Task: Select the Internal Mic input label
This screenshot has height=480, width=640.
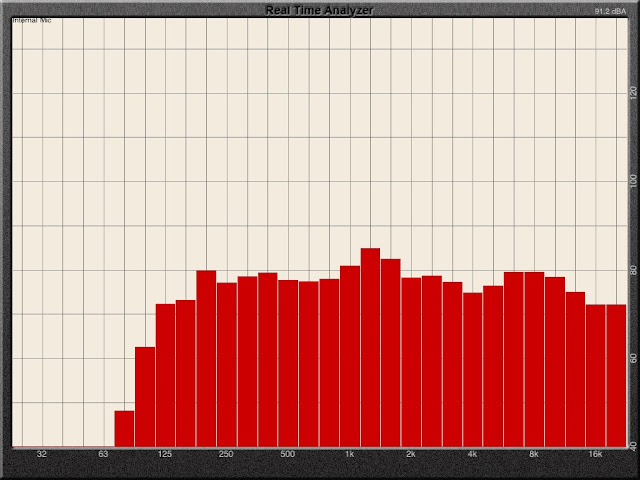Action: pyautogui.click(x=32, y=20)
